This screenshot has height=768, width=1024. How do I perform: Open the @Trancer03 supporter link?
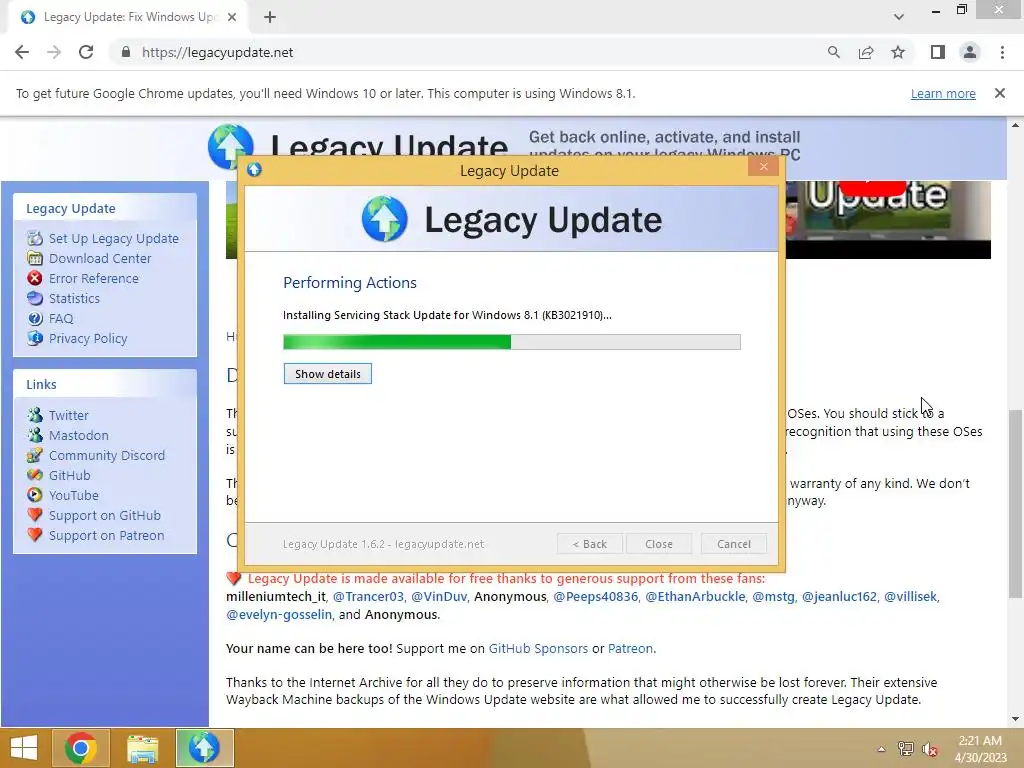point(368,596)
